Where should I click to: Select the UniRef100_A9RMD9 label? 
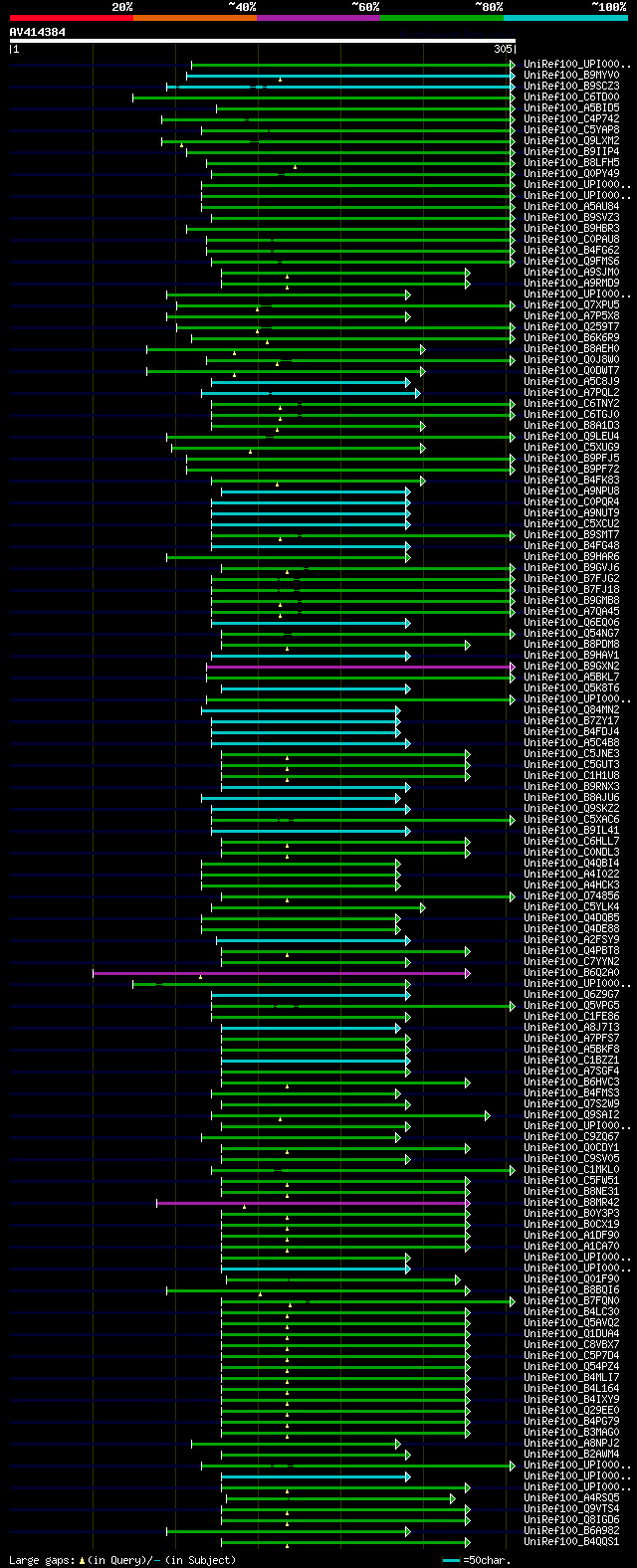coord(571,283)
